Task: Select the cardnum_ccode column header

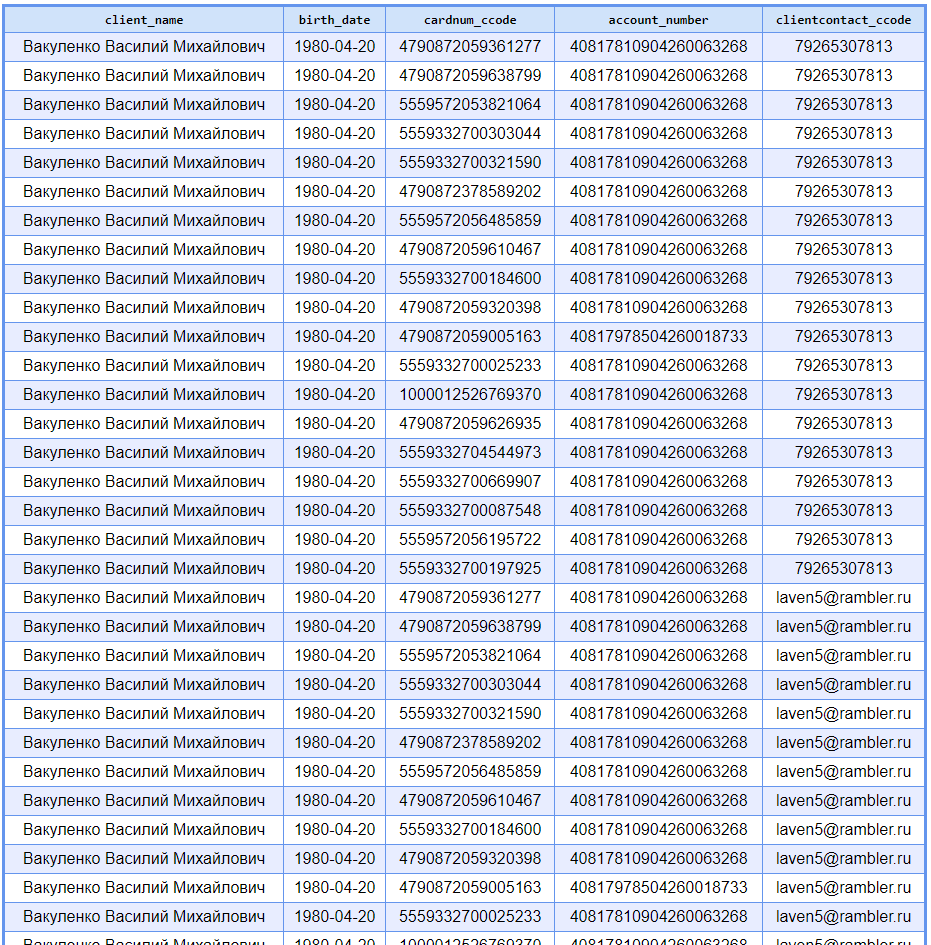Action: pos(470,20)
